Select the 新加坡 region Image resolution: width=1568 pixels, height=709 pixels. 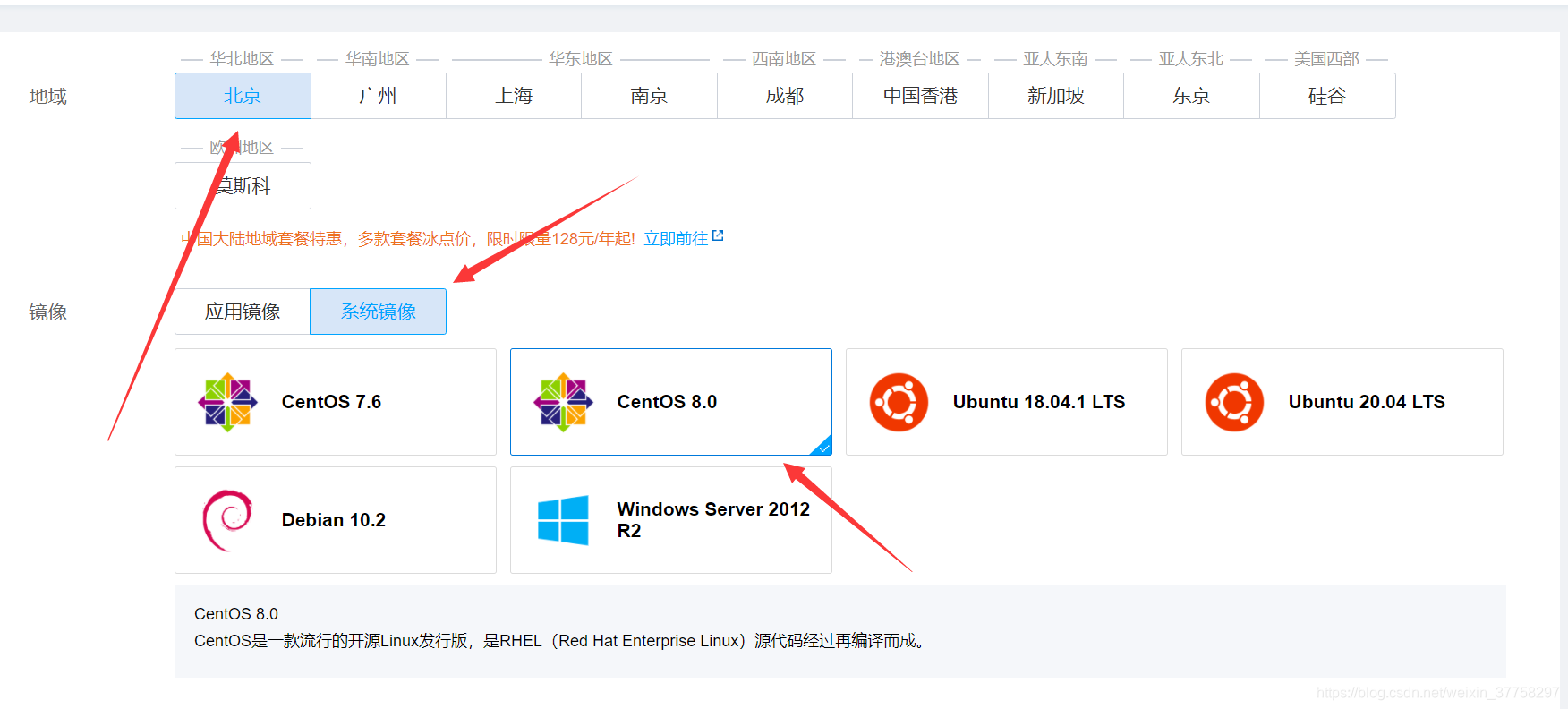pyautogui.click(x=1056, y=96)
